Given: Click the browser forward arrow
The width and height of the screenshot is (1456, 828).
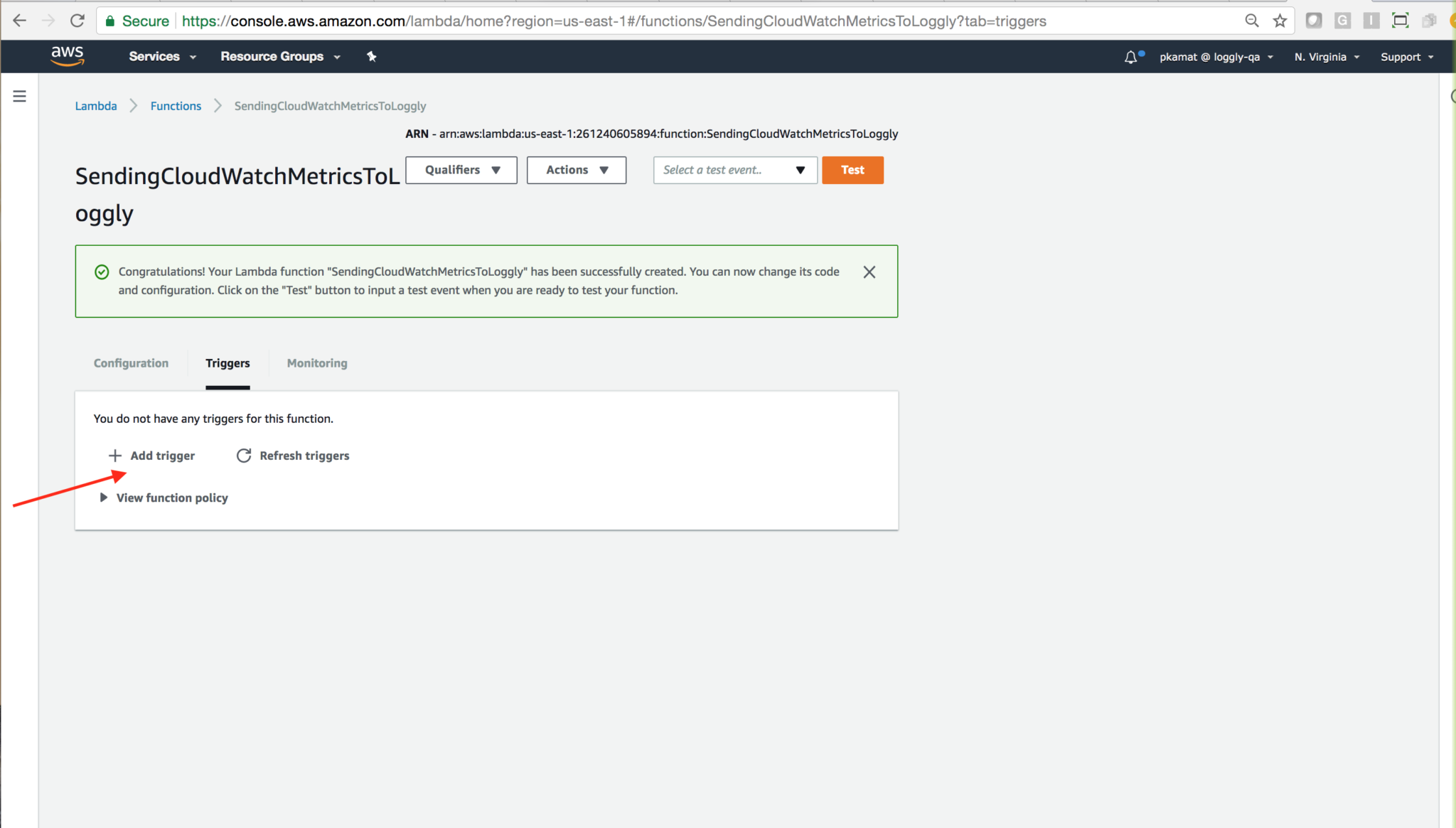Looking at the screenshot, I should click(x=48, y=21).
